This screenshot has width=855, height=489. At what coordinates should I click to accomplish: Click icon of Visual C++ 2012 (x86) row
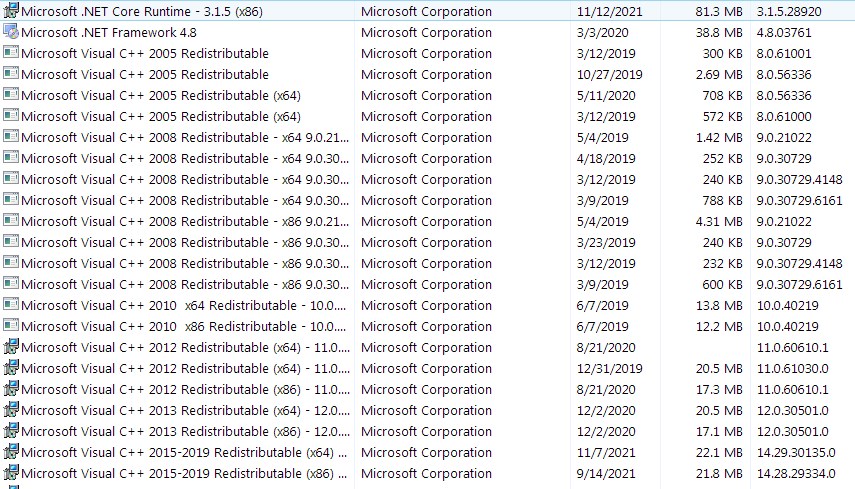pos(11,389)
